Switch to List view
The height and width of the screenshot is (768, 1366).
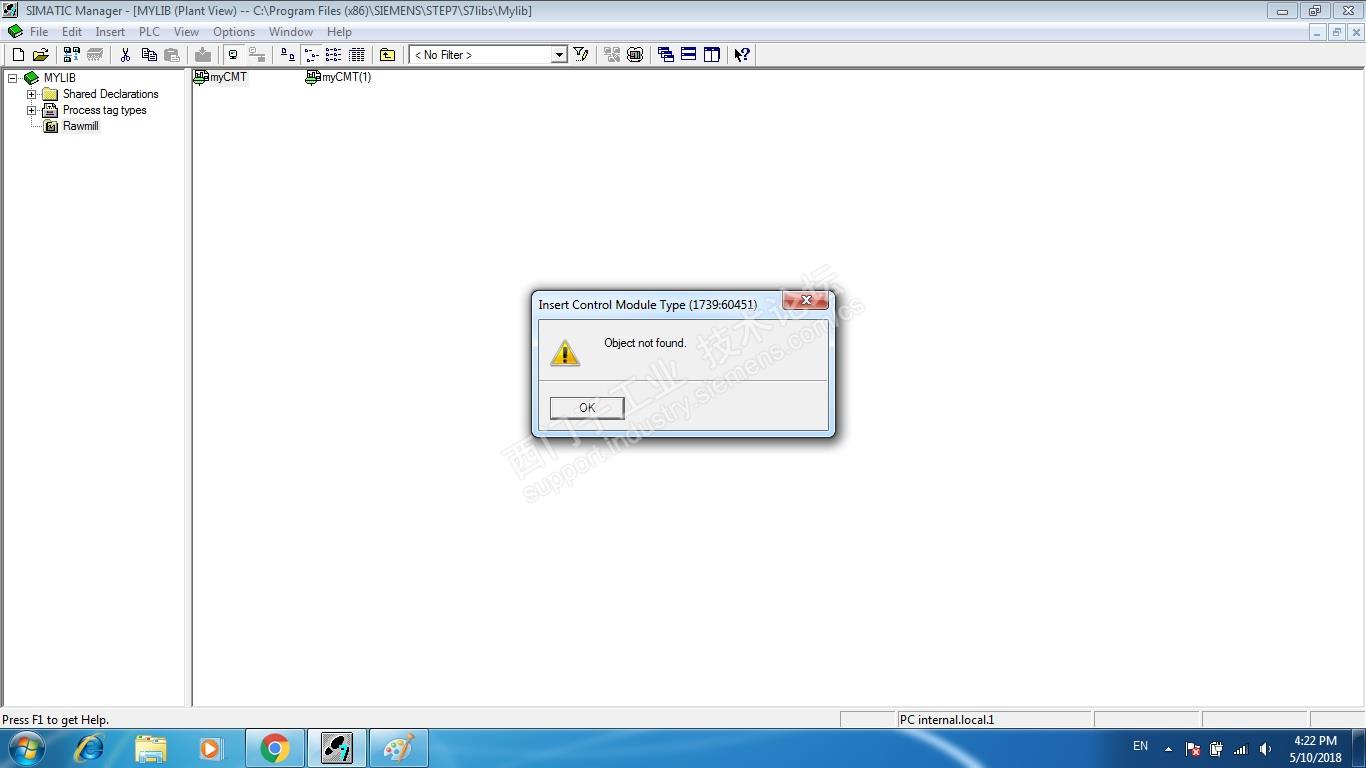pyautogui.click(x=333, y=55)
